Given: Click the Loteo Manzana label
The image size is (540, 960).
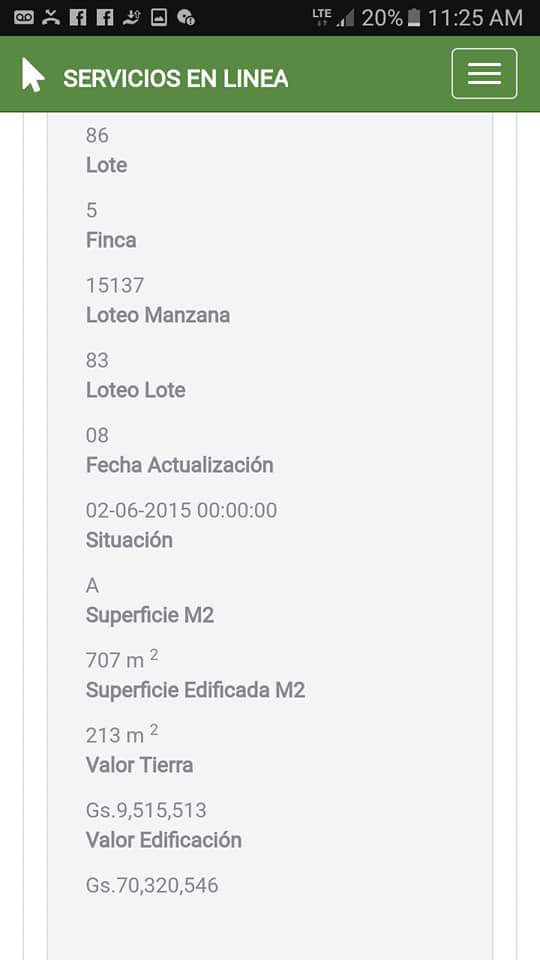Looking at the screenshot, I should click(x=158, y=315).
